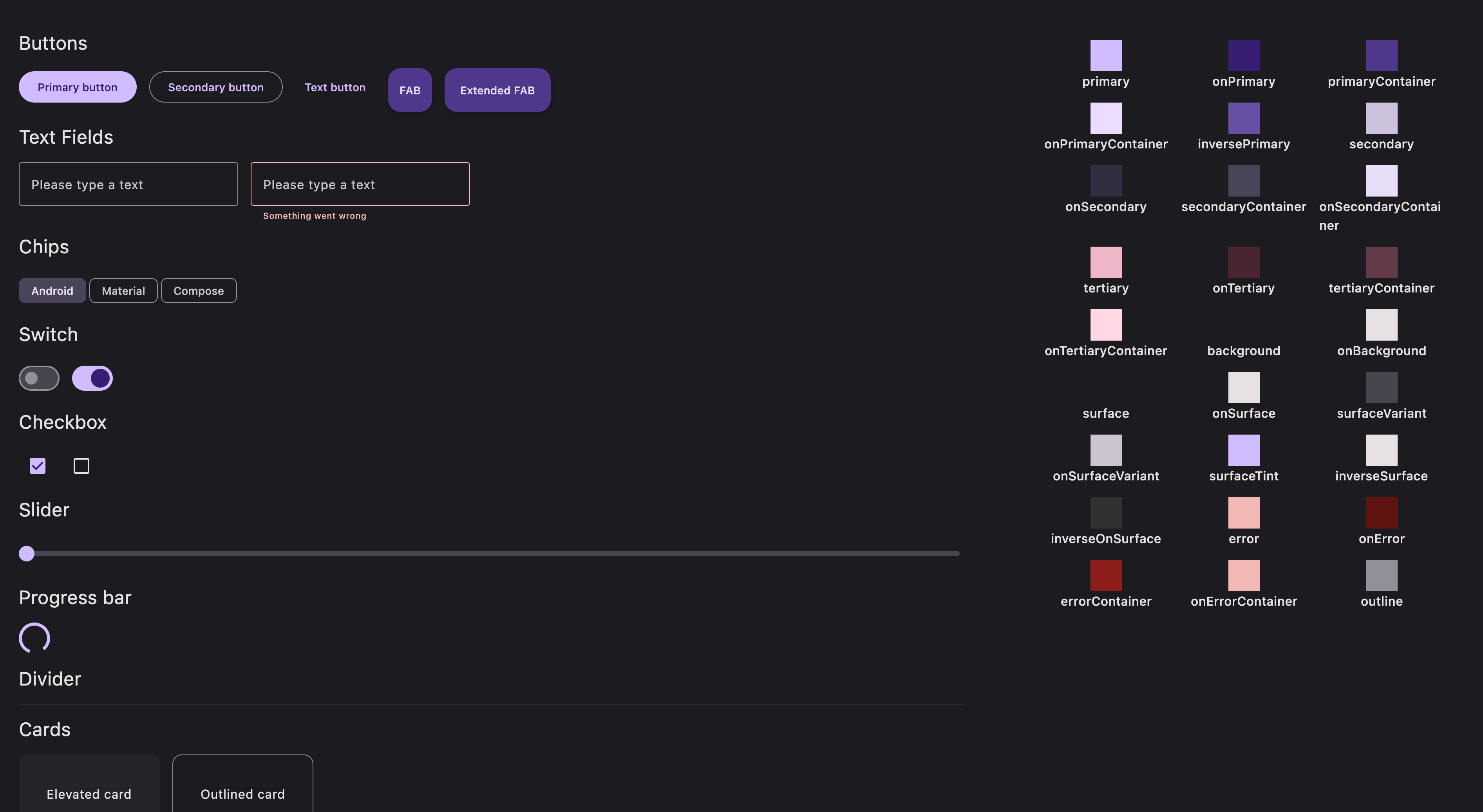Focus the first text input field

[x=128, y=184]
